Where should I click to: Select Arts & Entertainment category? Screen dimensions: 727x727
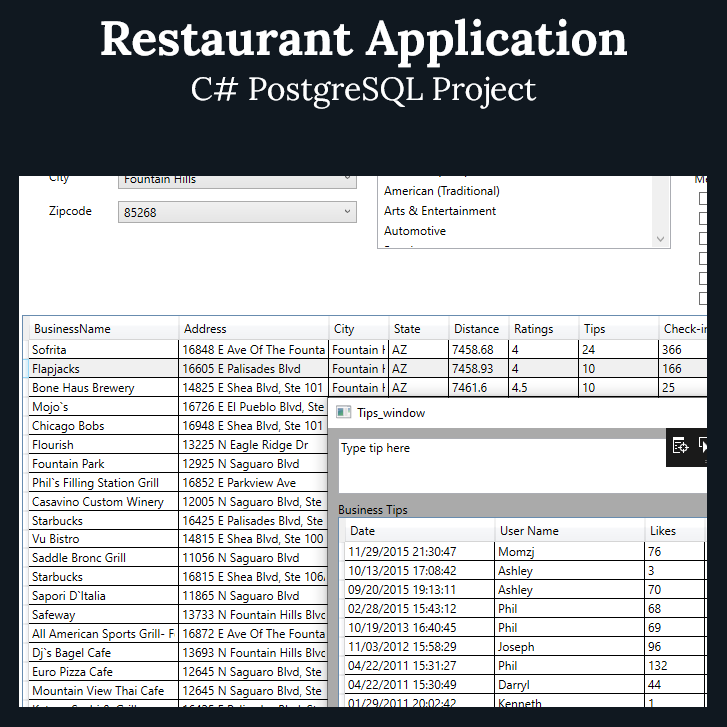440,211
